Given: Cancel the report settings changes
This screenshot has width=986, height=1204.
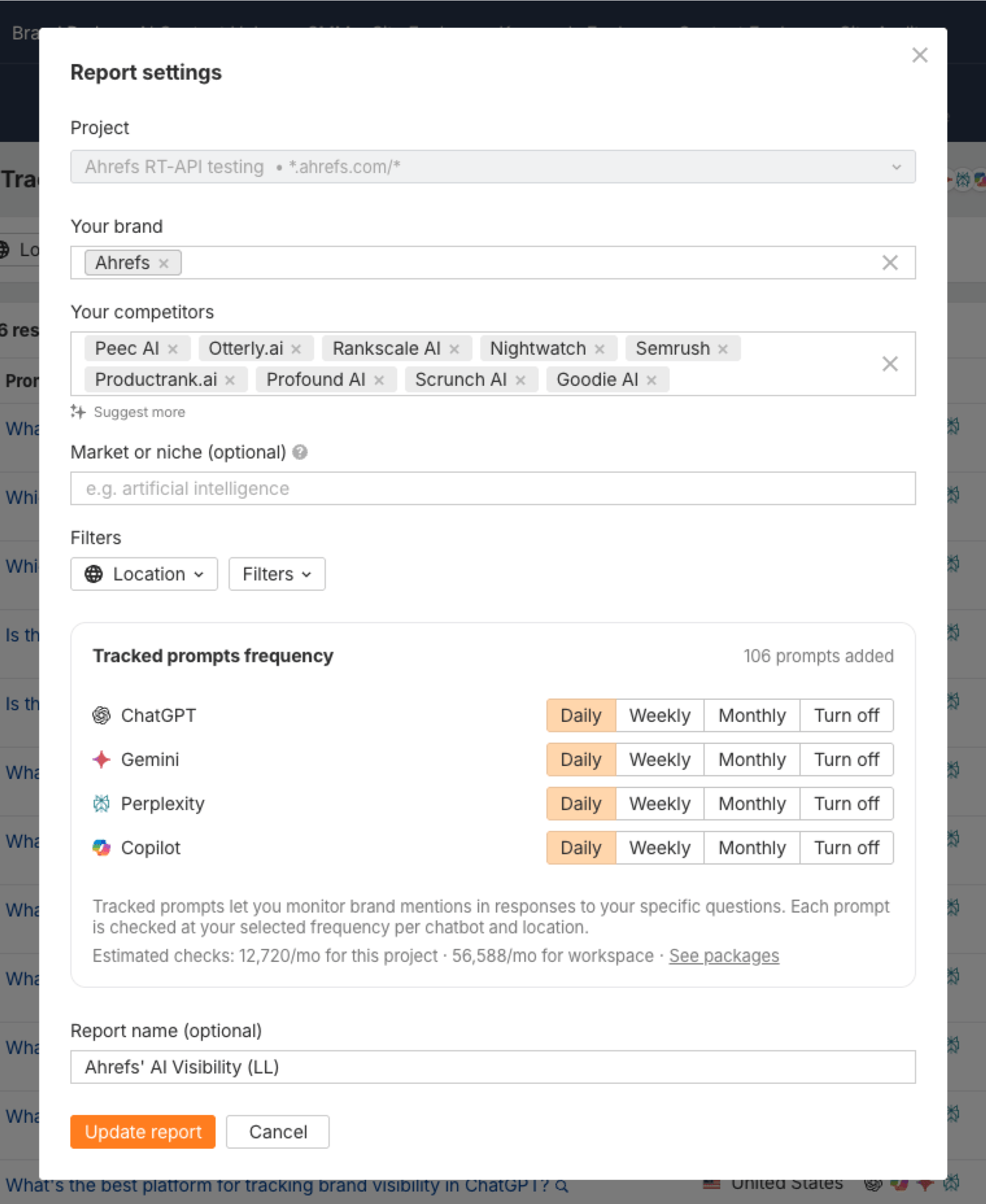Looking at the screenshot, I should coord(278,1132).
